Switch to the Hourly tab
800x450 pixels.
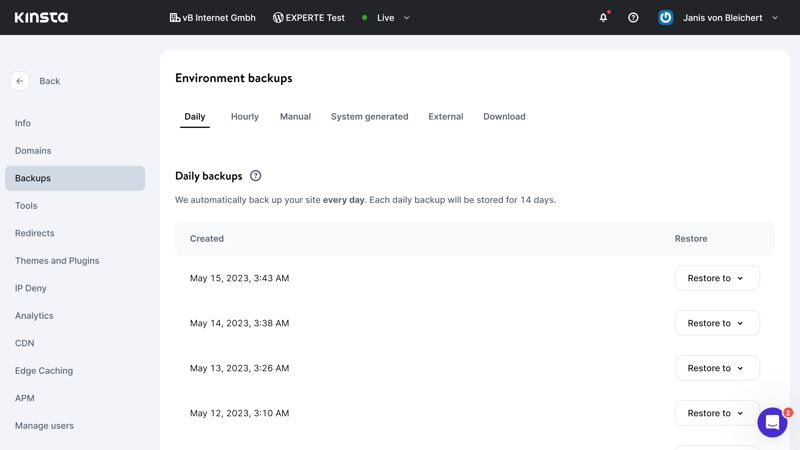pyautogui.click(x=245, y=117)
